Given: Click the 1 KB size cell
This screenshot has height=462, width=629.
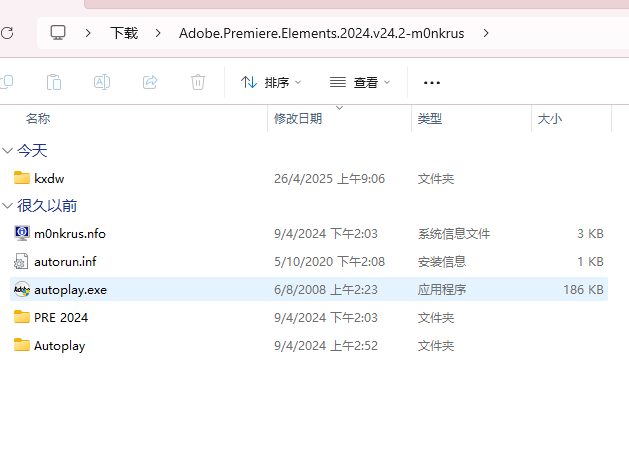Looking at the screenshot, I should 590,261.
